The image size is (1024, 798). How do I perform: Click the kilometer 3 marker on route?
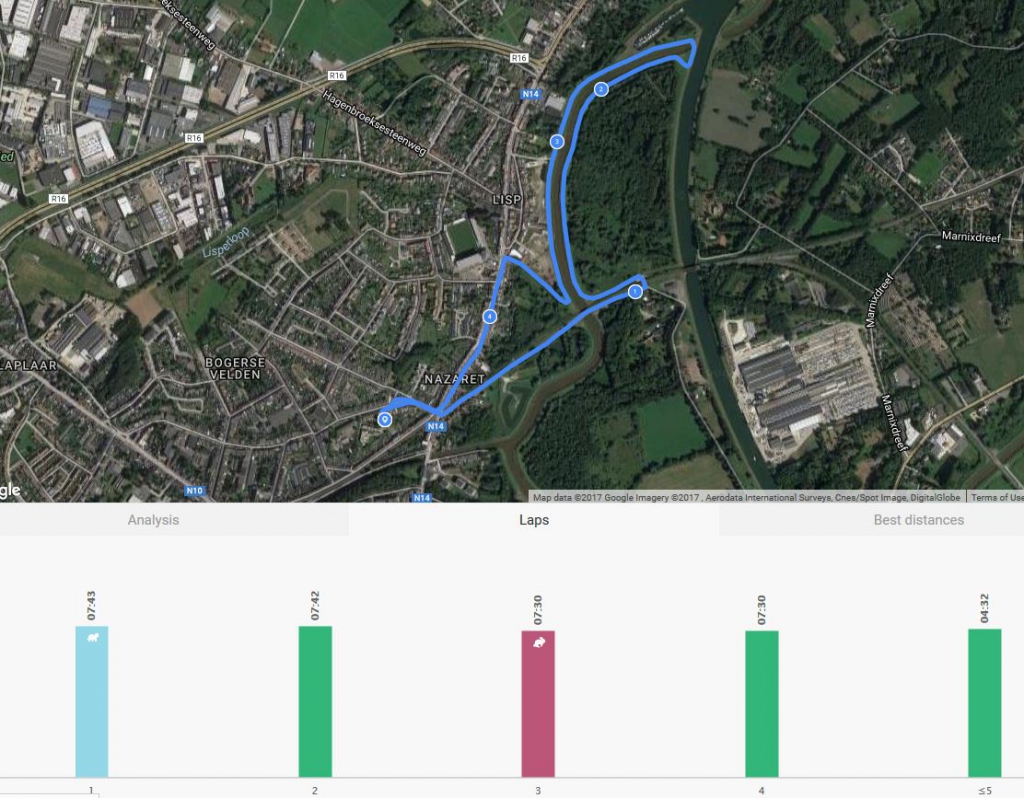(556, 142)
